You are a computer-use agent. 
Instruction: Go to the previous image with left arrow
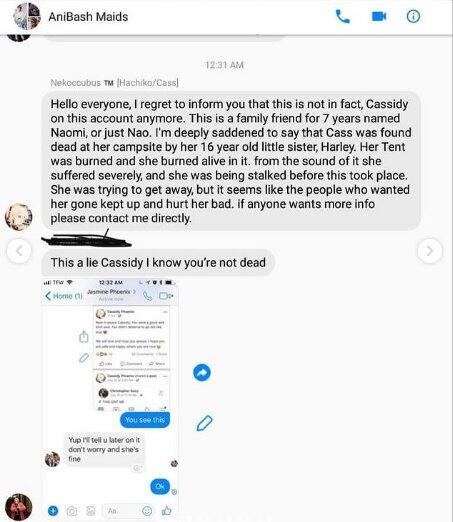tap(19, 251)
